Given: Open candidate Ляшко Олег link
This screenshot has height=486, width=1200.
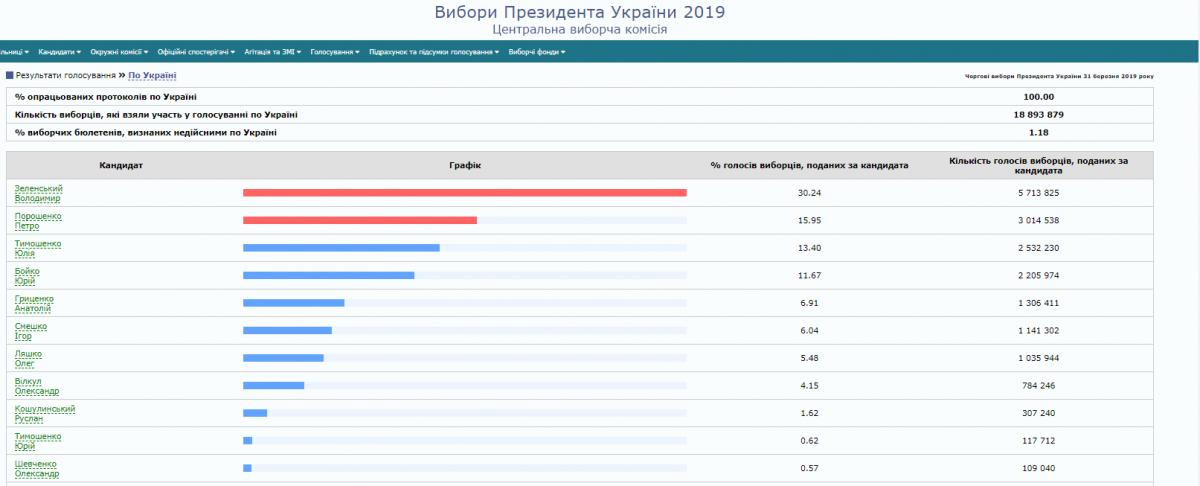Looking at the screenshot, I should 28,358.
